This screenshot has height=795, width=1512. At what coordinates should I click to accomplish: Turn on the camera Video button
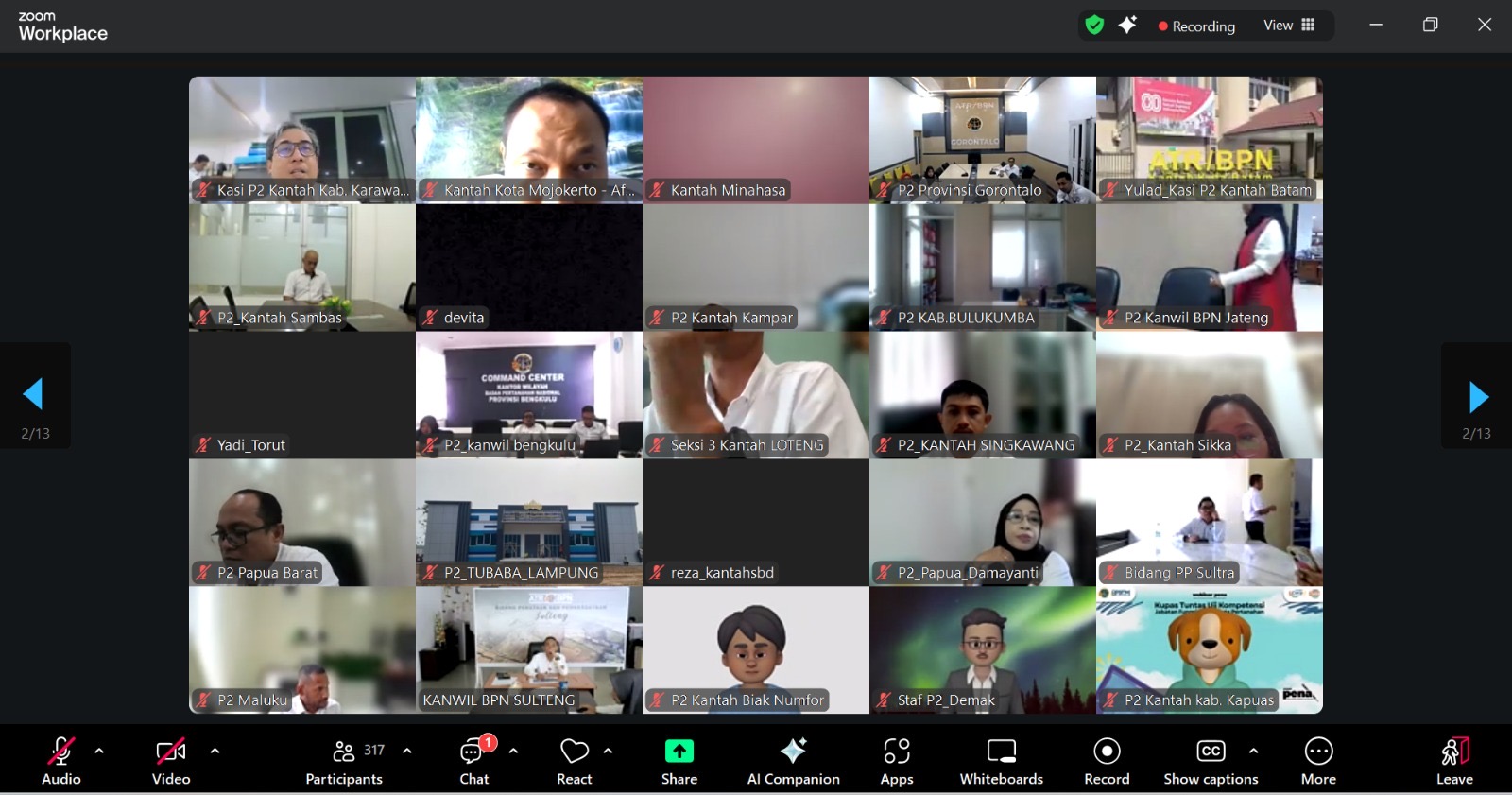click(171, 760)
